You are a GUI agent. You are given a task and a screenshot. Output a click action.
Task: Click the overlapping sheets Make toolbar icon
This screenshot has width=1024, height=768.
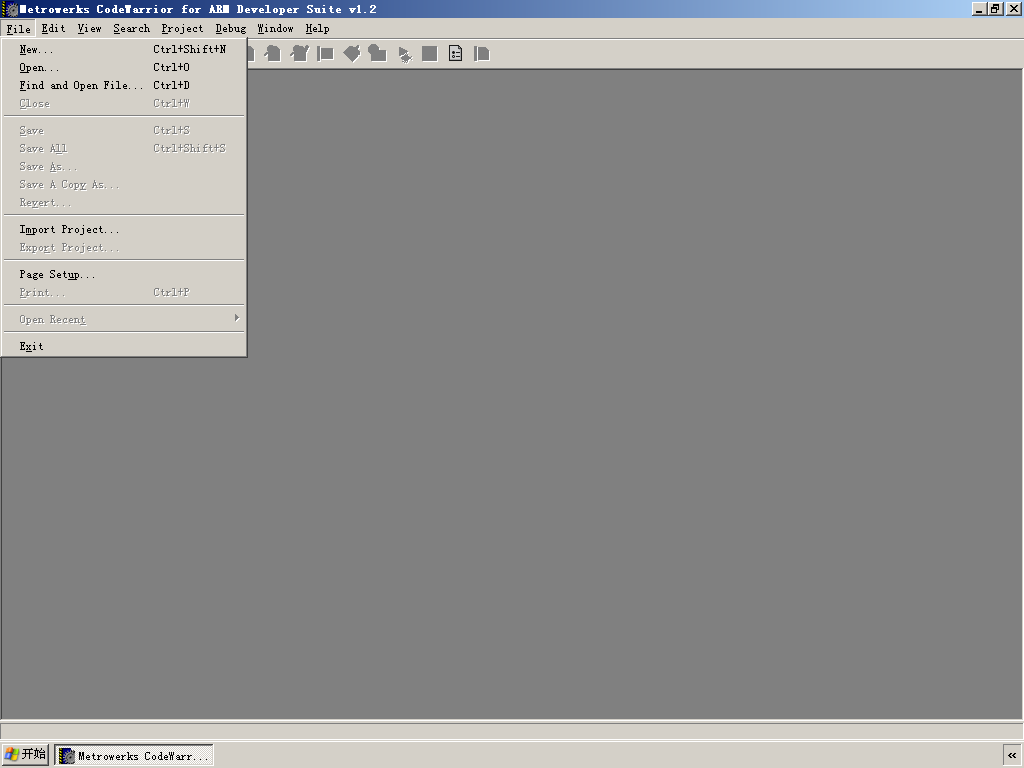click(377, 54)
